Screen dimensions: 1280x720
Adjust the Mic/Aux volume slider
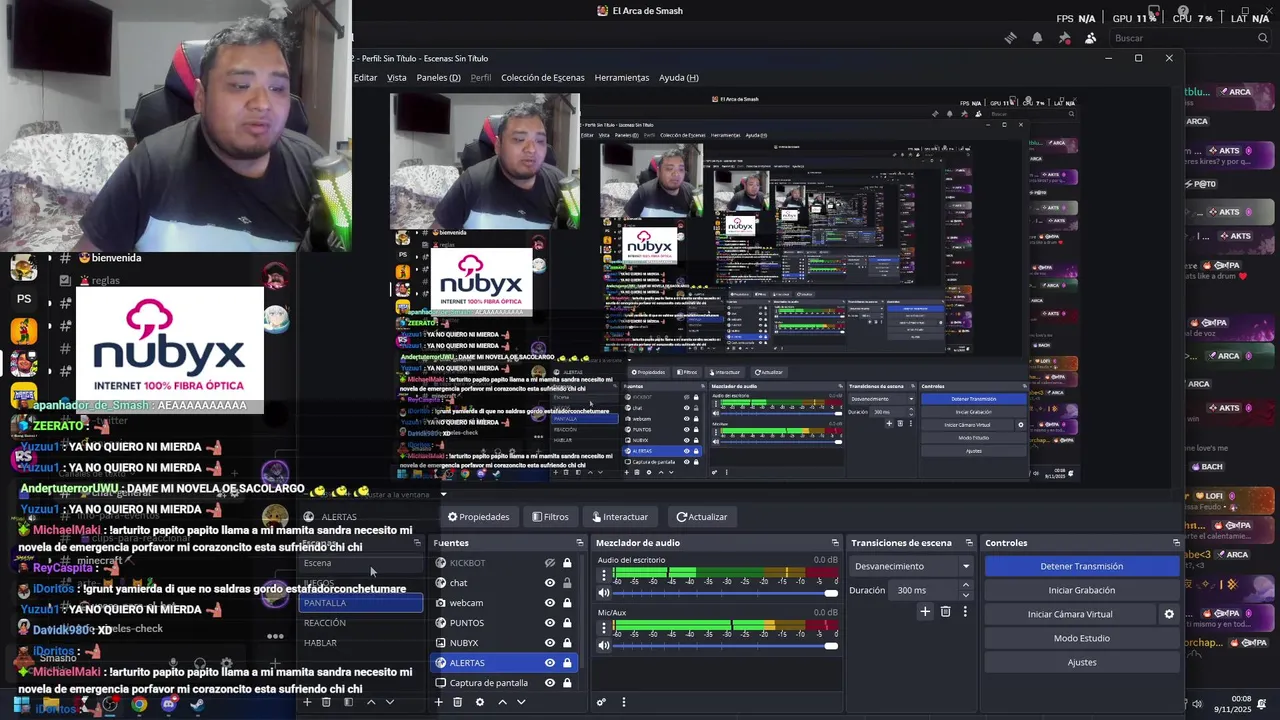(x=726, y=646)
